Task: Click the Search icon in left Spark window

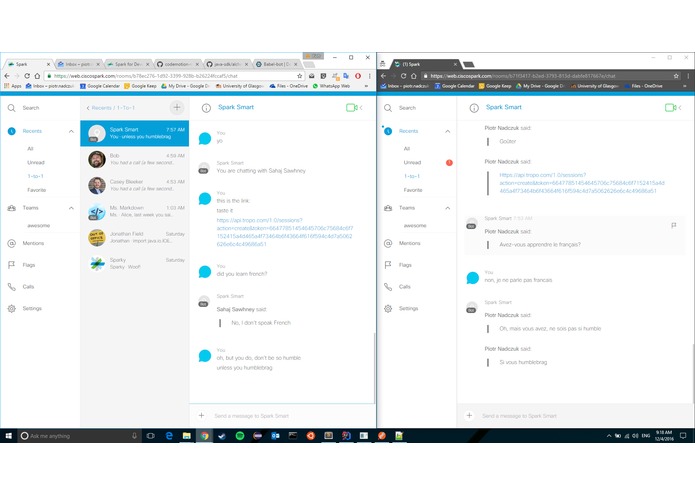Action: click(12, 108)
